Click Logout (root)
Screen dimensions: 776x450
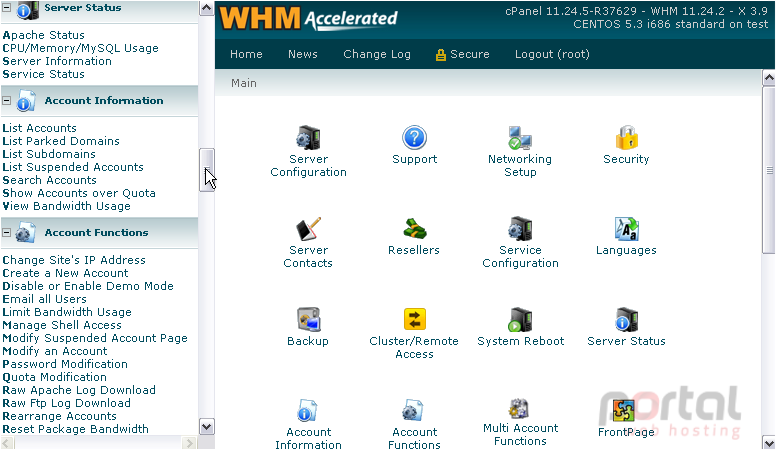coord(552,54)
